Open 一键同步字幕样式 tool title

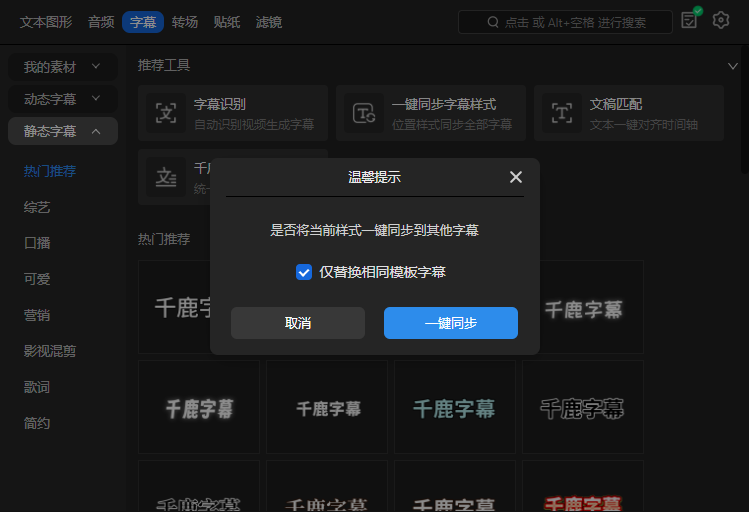coord(444,104)
